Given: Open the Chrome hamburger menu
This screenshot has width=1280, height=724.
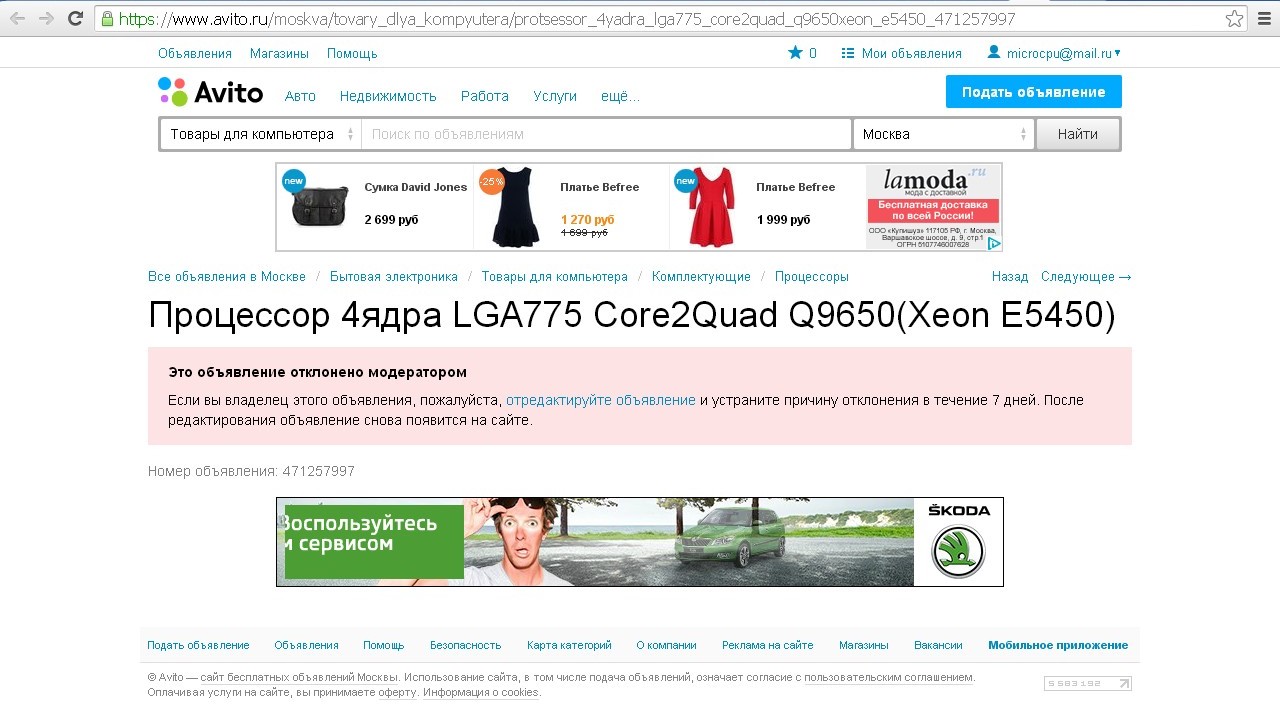Looking at the screenshot, I should pyautogui.click(x=1264, y=18).
